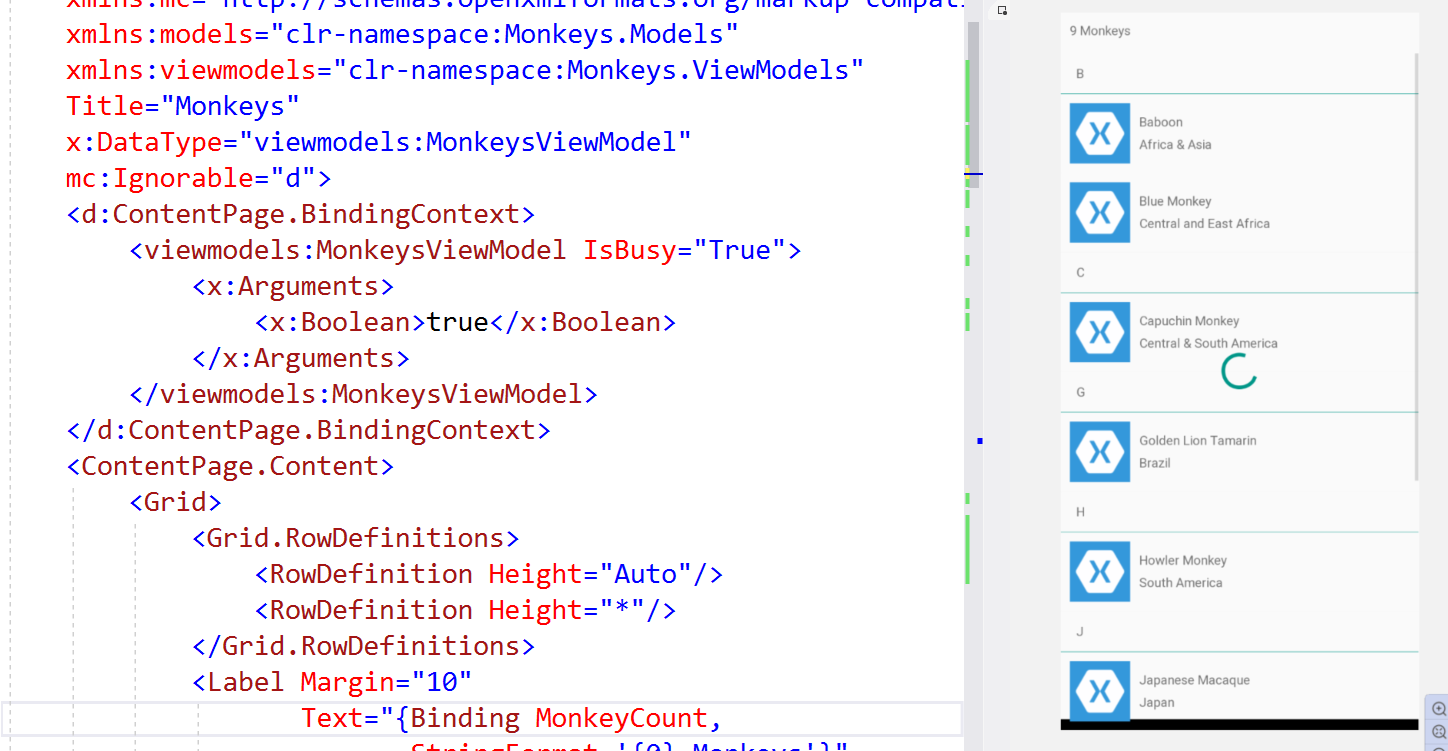Click the closing </Grid.RowDefinitions> tag
The image size is (1448, 751).
[363, 646]
